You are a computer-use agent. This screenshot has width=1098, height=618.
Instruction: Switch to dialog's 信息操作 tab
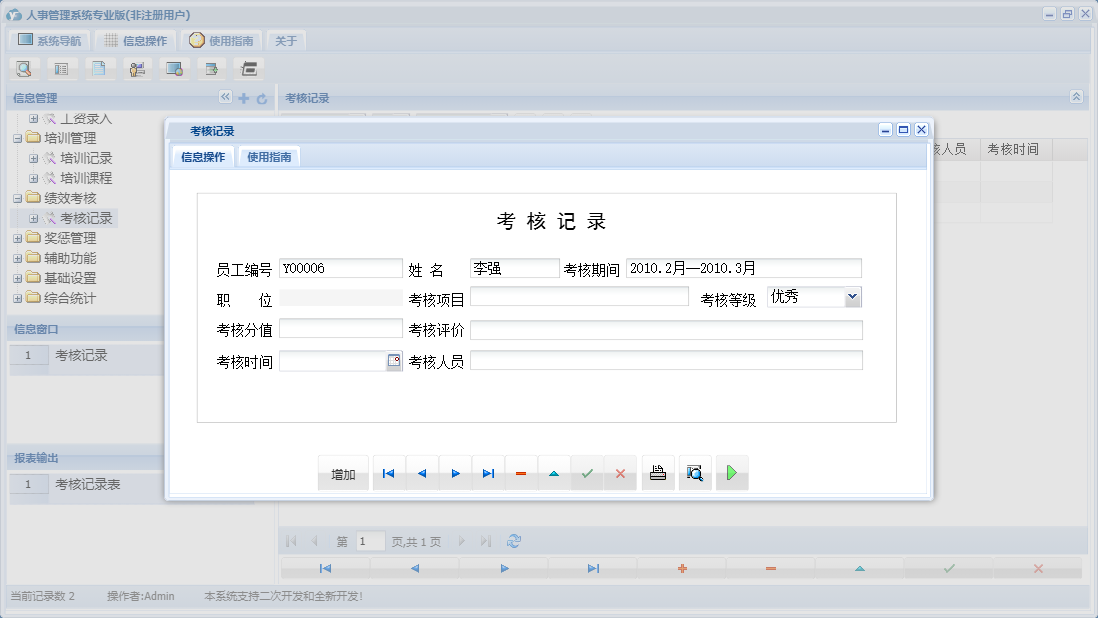(x=203, y=157)
